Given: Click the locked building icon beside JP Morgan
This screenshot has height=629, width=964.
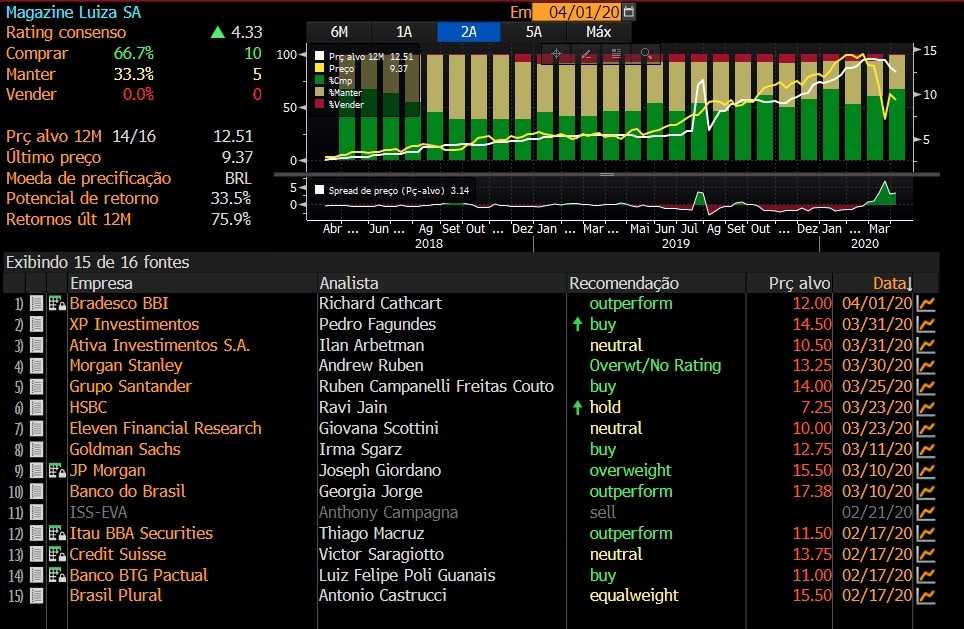Looking at the screenshot, I should [57, 470].
